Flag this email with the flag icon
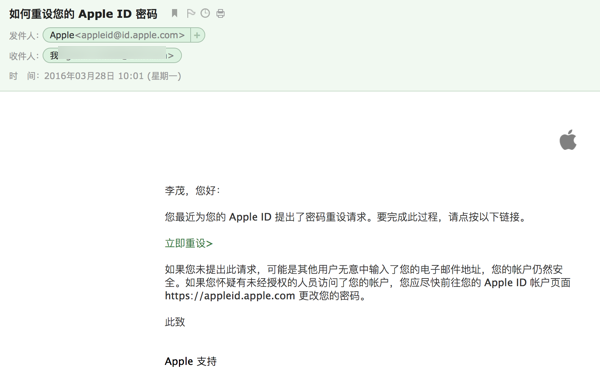Image resolution: width=600 pixels, height=374 pixels. (191, 13)
